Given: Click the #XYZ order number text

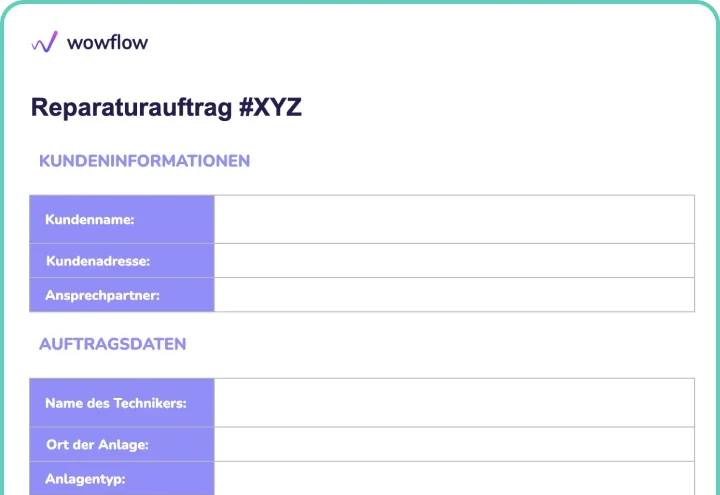Looking at the screenshot, I should click(270, 107).
